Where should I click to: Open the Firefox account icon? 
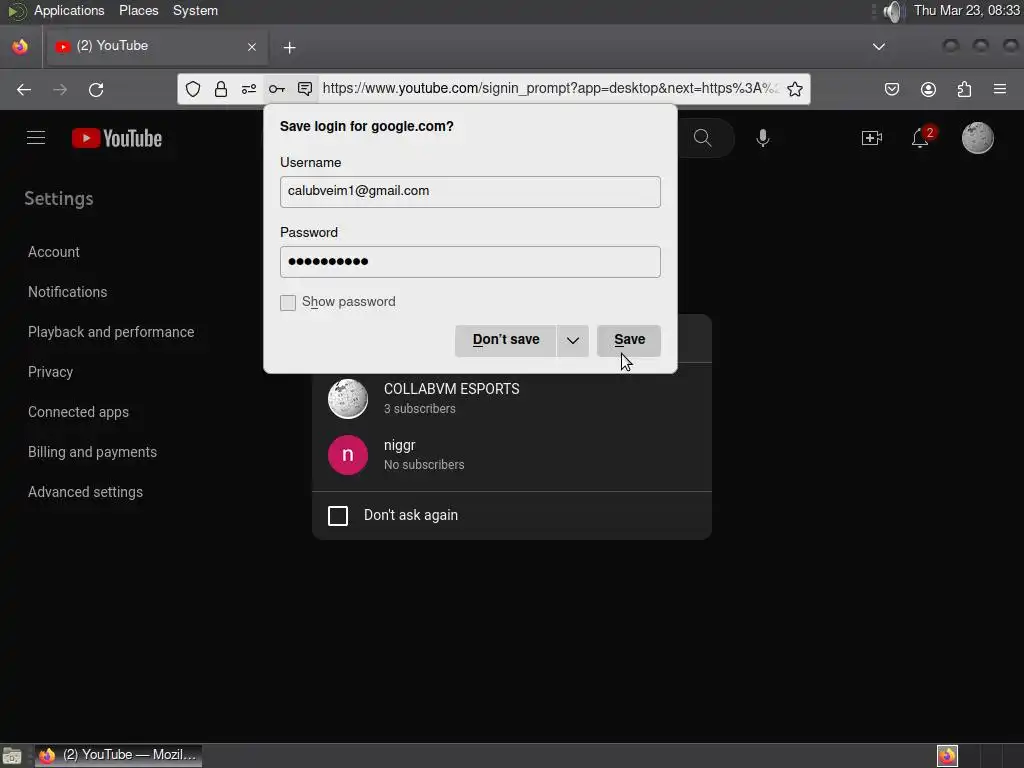(x=928, y=89)
